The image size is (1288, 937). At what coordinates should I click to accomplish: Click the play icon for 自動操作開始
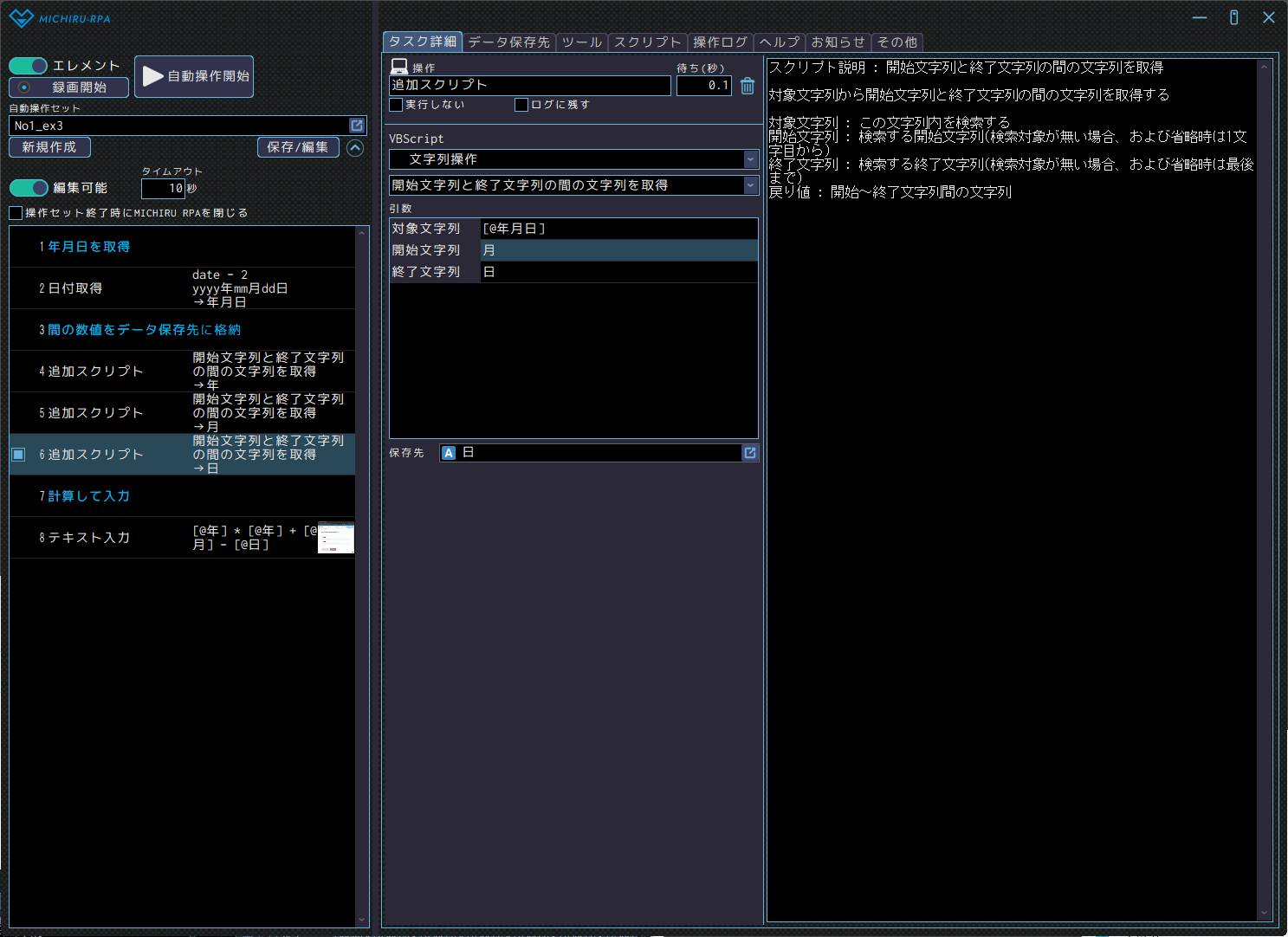tap(152, 76)
